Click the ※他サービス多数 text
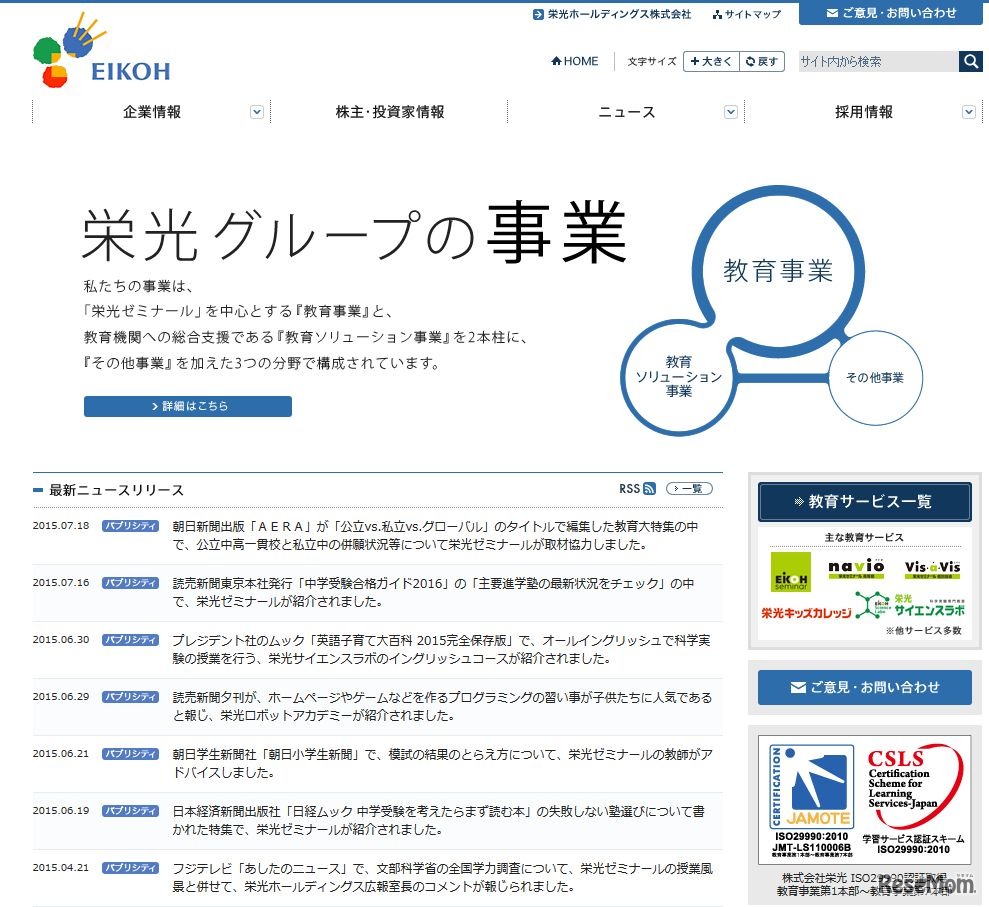 pos(923,630)
